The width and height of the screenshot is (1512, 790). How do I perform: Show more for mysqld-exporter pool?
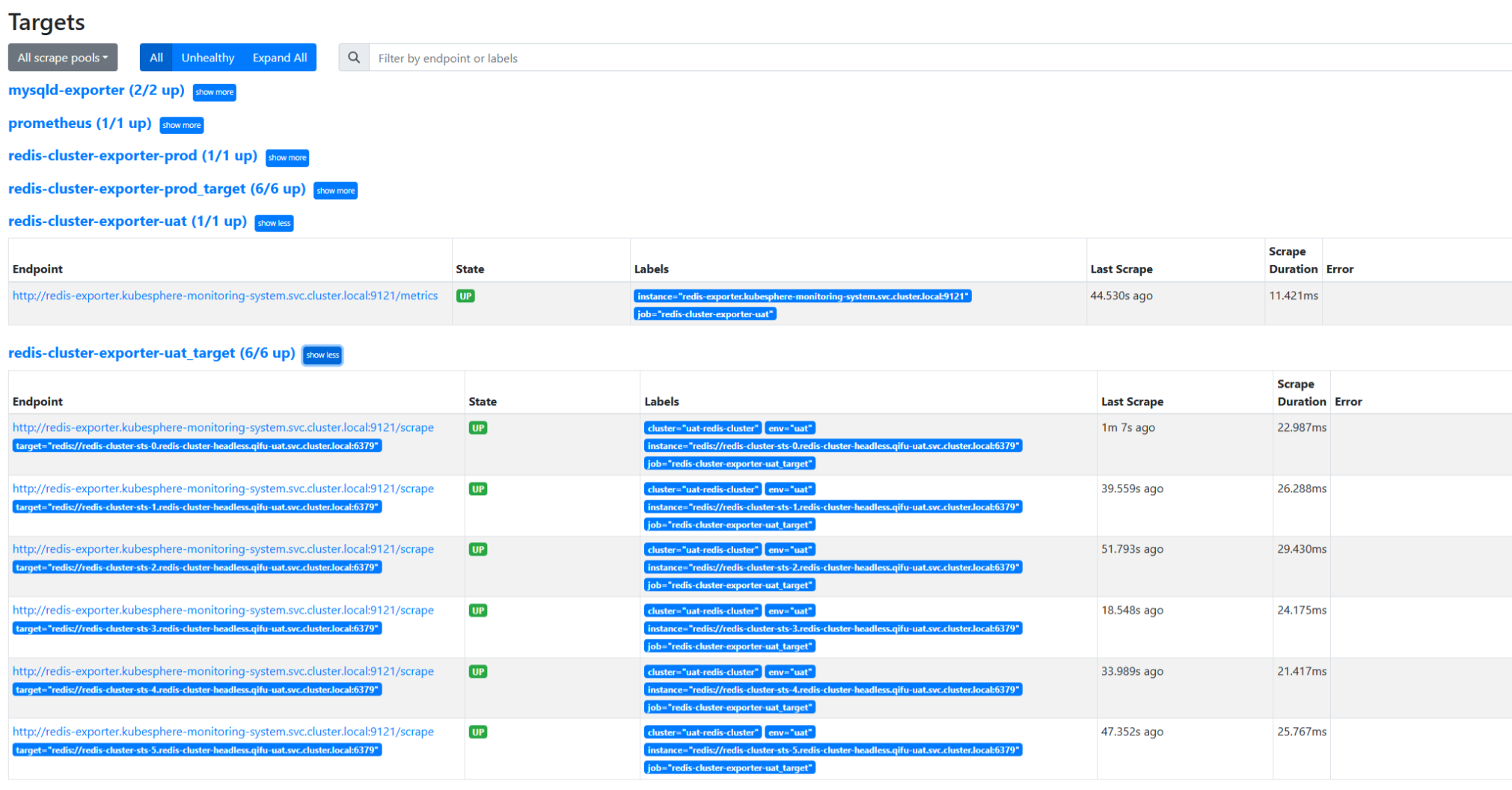215,92
